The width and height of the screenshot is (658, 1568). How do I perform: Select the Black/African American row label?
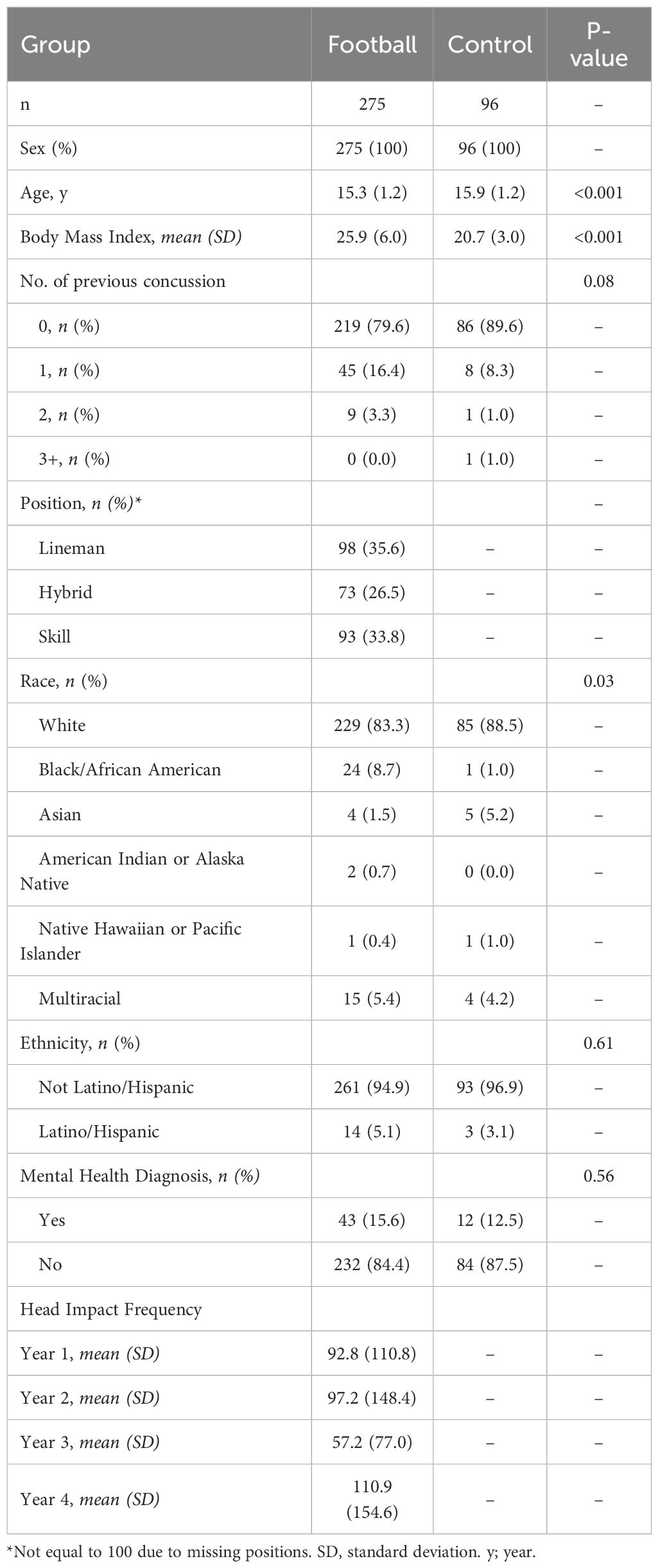pyautogui.click(x=130, y=770)
